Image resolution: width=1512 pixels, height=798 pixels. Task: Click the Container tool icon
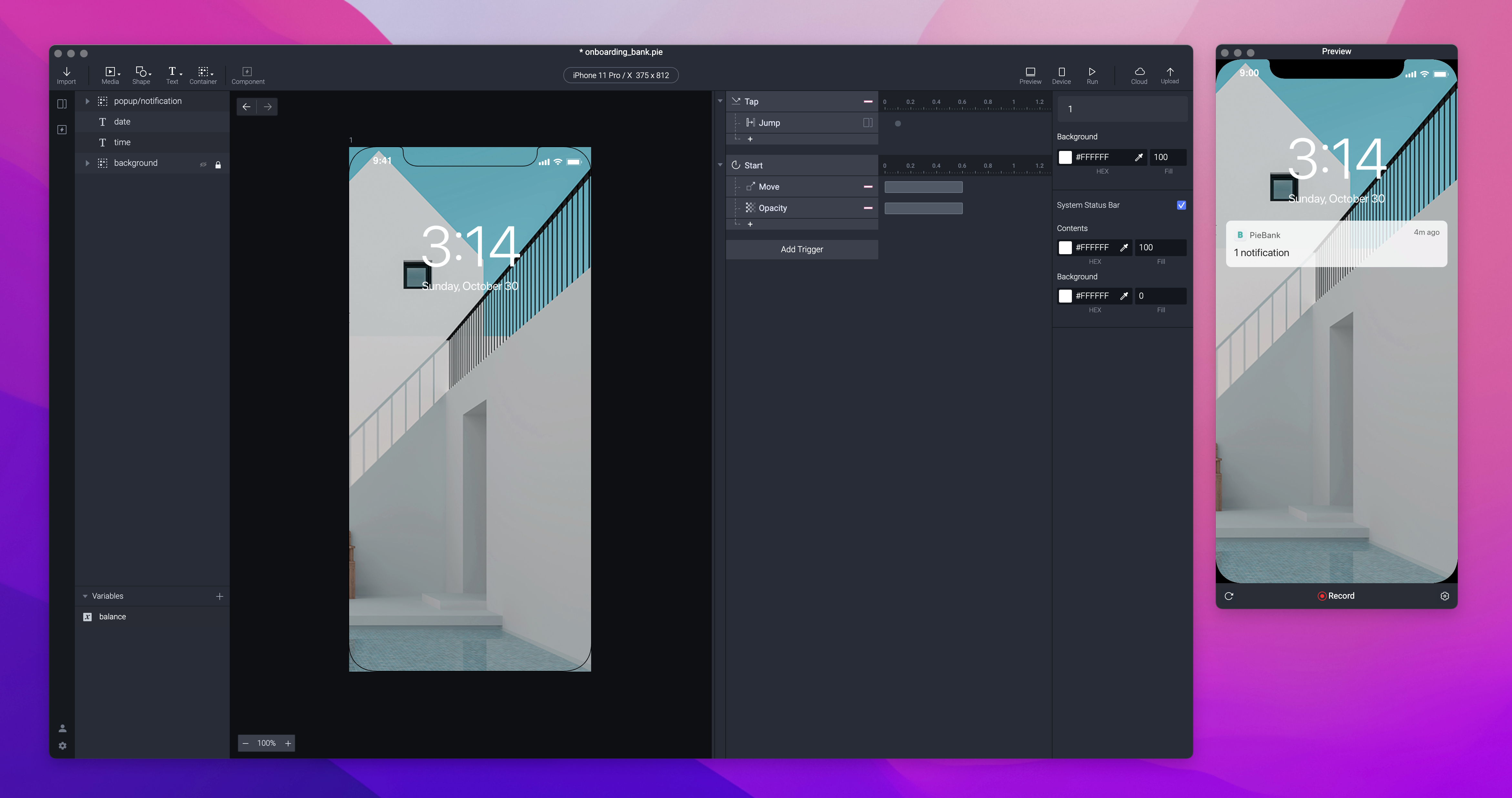click(x=203, y=72)
